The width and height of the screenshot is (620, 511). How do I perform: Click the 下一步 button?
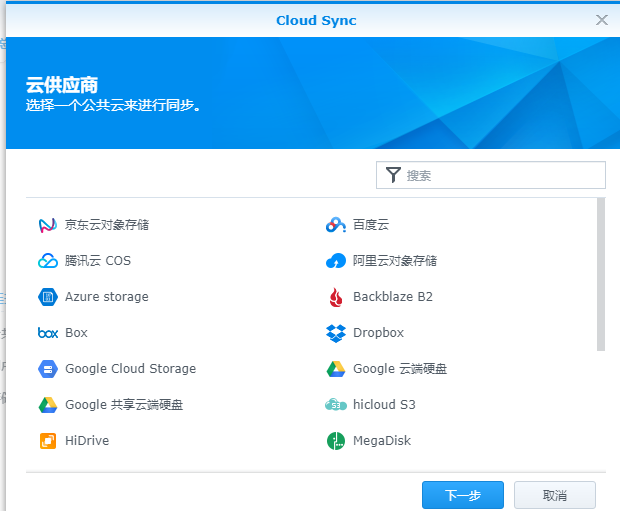coord(462,495)
